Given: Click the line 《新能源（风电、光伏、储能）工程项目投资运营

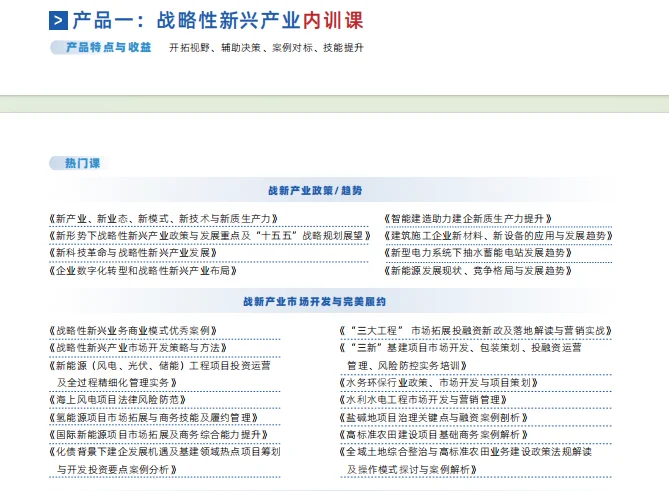Looking at the screenshot, I should (160, 366).
